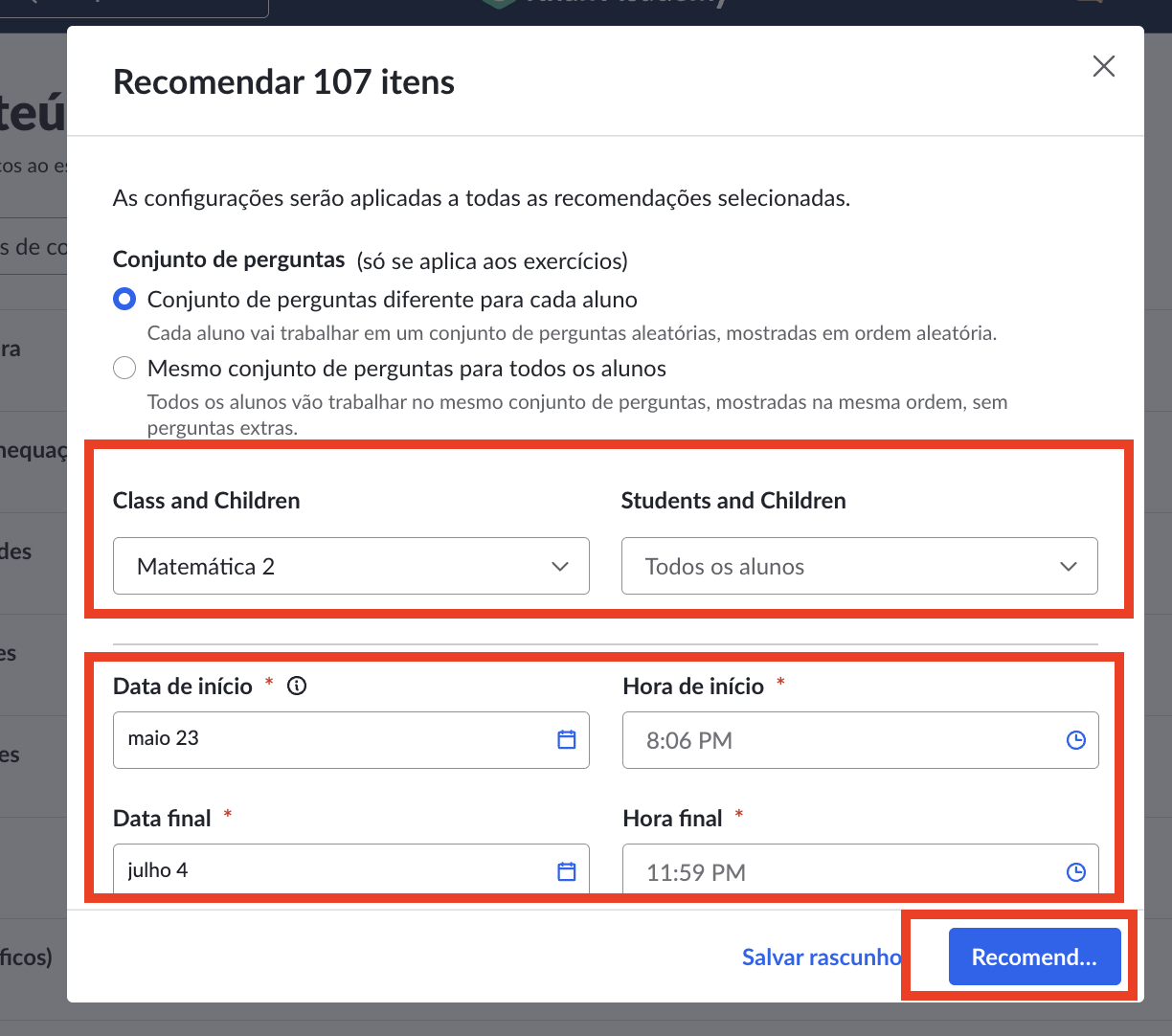Open the Todos os alunos dropdown
This screenshot has width=1172, height=1036.
coord(860,566)
